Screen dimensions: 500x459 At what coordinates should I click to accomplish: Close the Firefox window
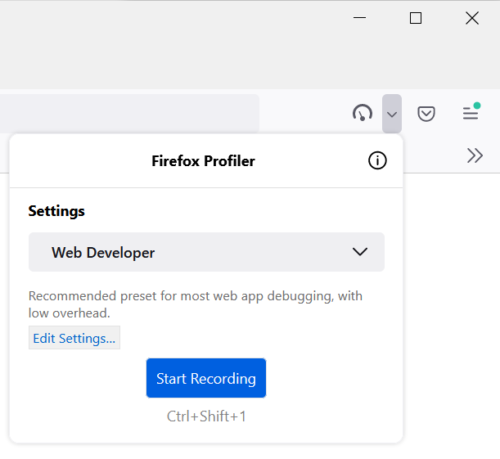point(472,18)
